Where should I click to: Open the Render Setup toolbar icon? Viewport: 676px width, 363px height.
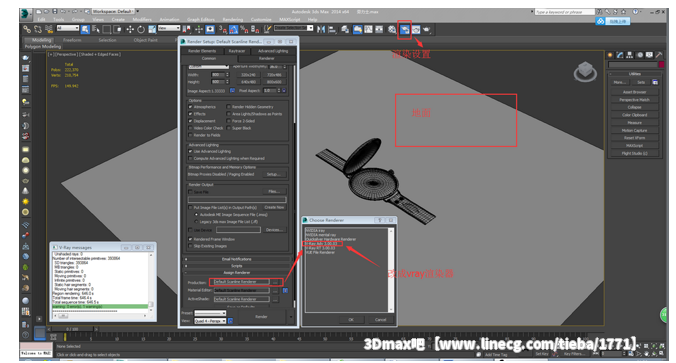pyautogui.click(x=404, y=29)
